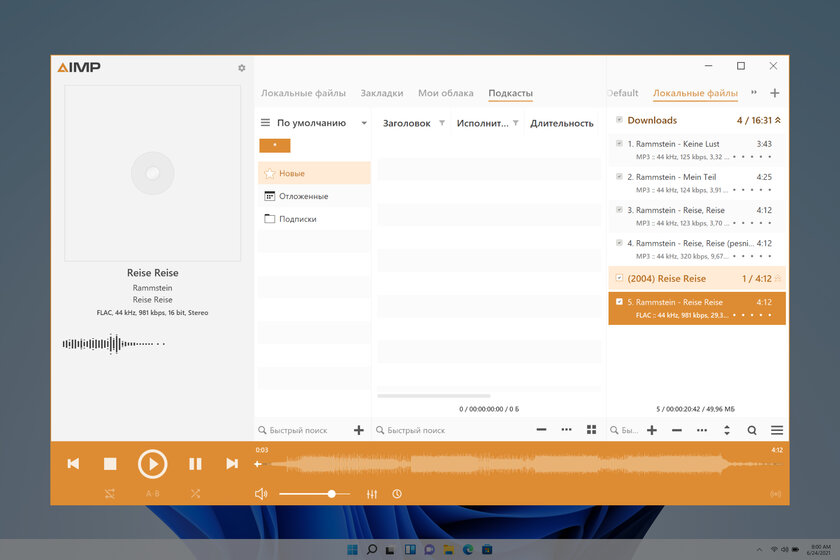840x560 pixels.
Task: Toggle checkbox for Keine Lust track
Action: (619, 143)
